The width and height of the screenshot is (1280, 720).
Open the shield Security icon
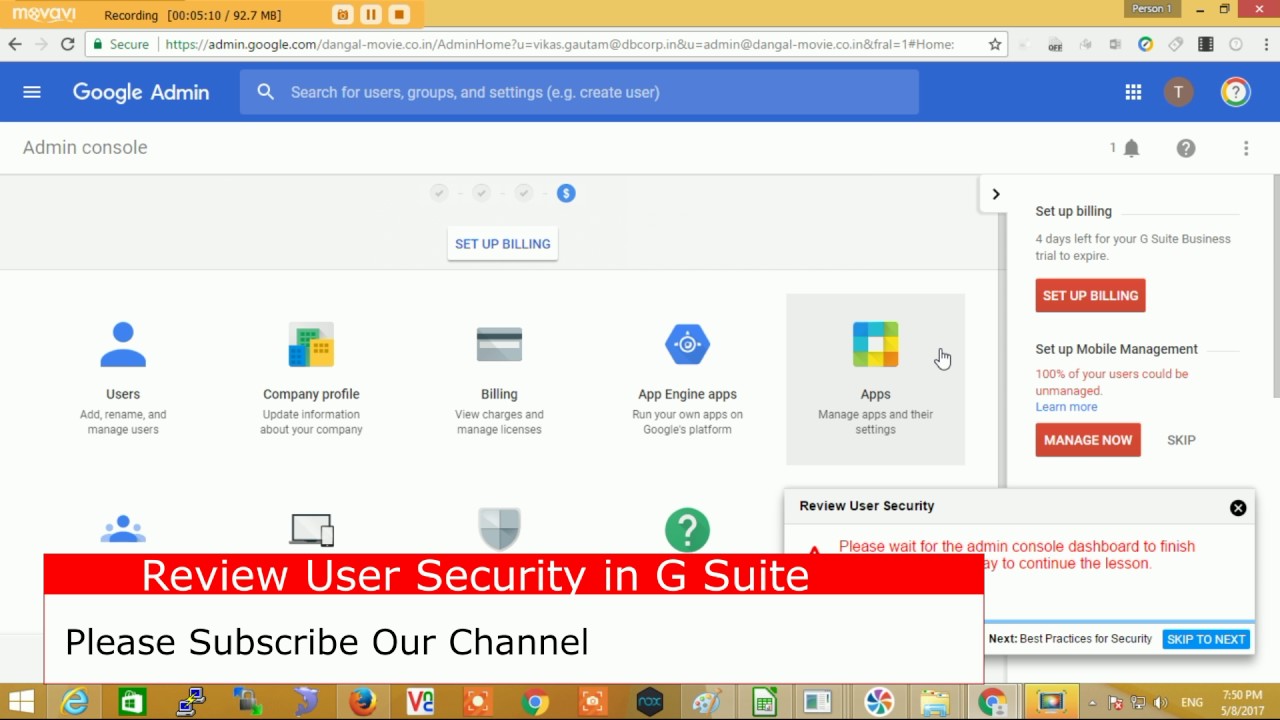tap(499, 530)
